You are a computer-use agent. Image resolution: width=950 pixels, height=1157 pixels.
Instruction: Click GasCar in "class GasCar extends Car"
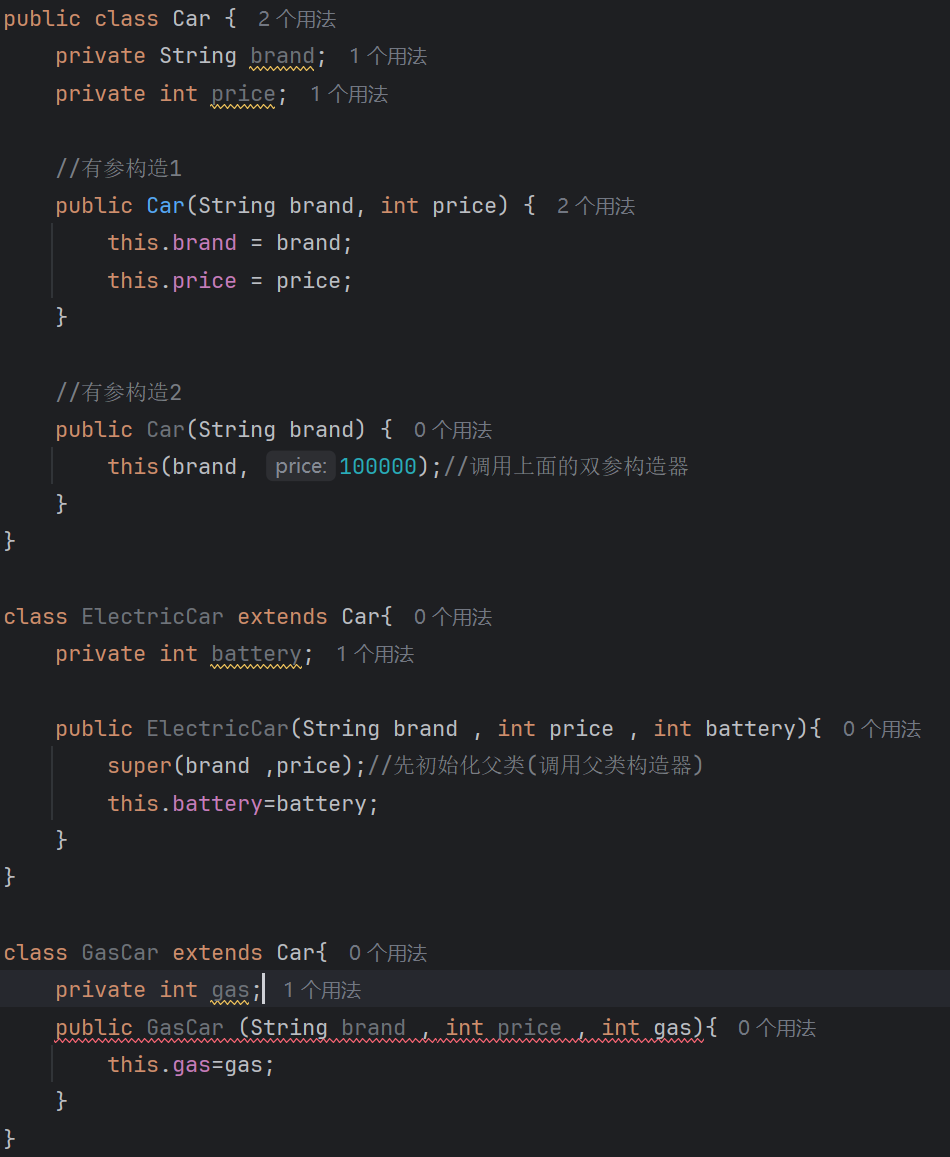120,953
